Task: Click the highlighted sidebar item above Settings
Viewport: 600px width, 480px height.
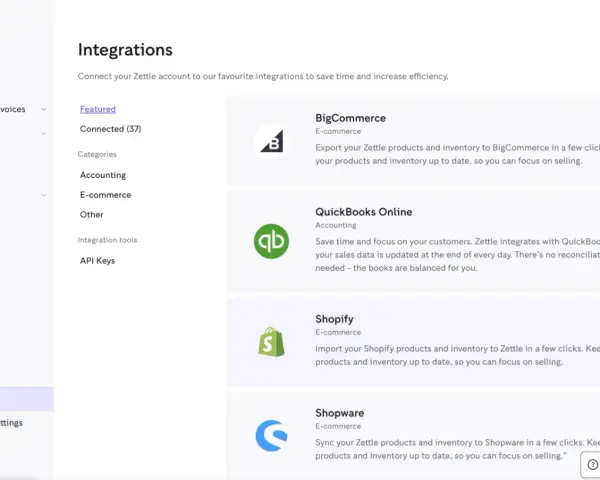Action: click(x=26, y=398)
